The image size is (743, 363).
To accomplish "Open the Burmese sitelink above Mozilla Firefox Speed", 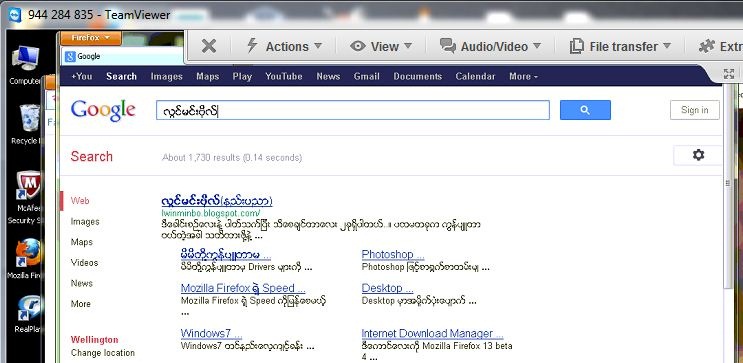I will 226,254.
